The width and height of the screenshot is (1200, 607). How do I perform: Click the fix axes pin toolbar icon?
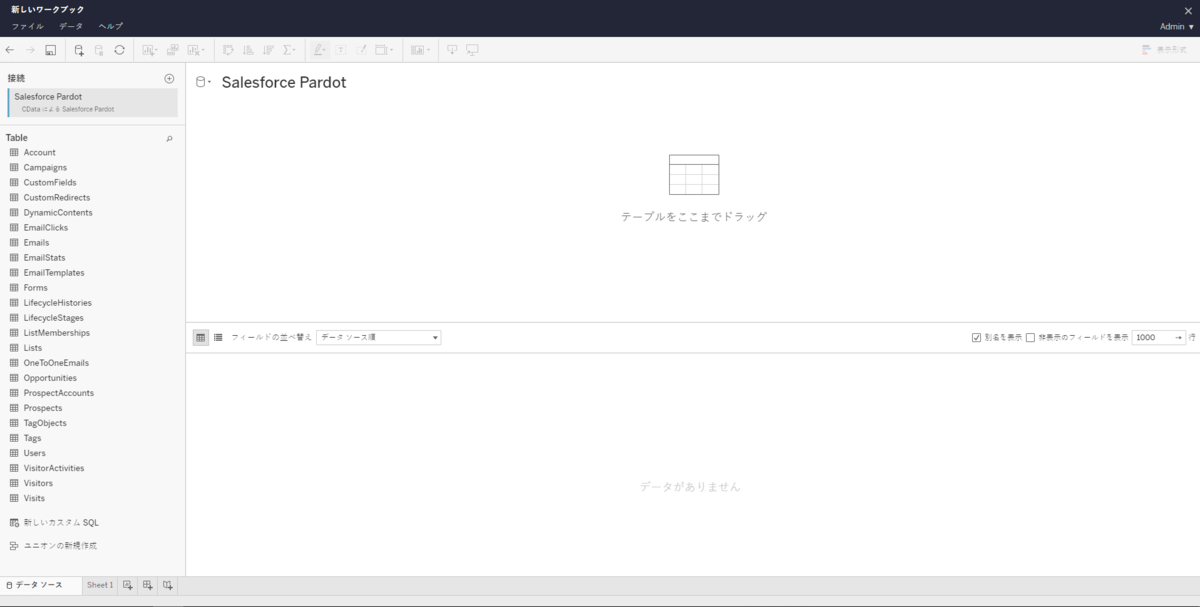361,50
